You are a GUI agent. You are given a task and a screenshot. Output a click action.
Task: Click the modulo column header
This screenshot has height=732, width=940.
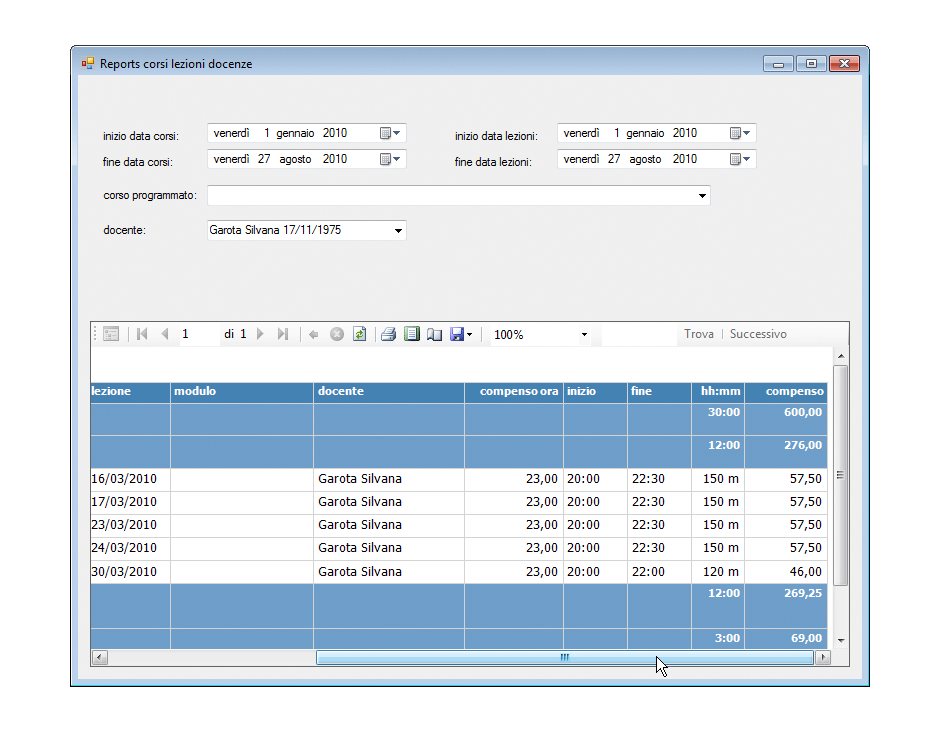[x=242, y=391]
